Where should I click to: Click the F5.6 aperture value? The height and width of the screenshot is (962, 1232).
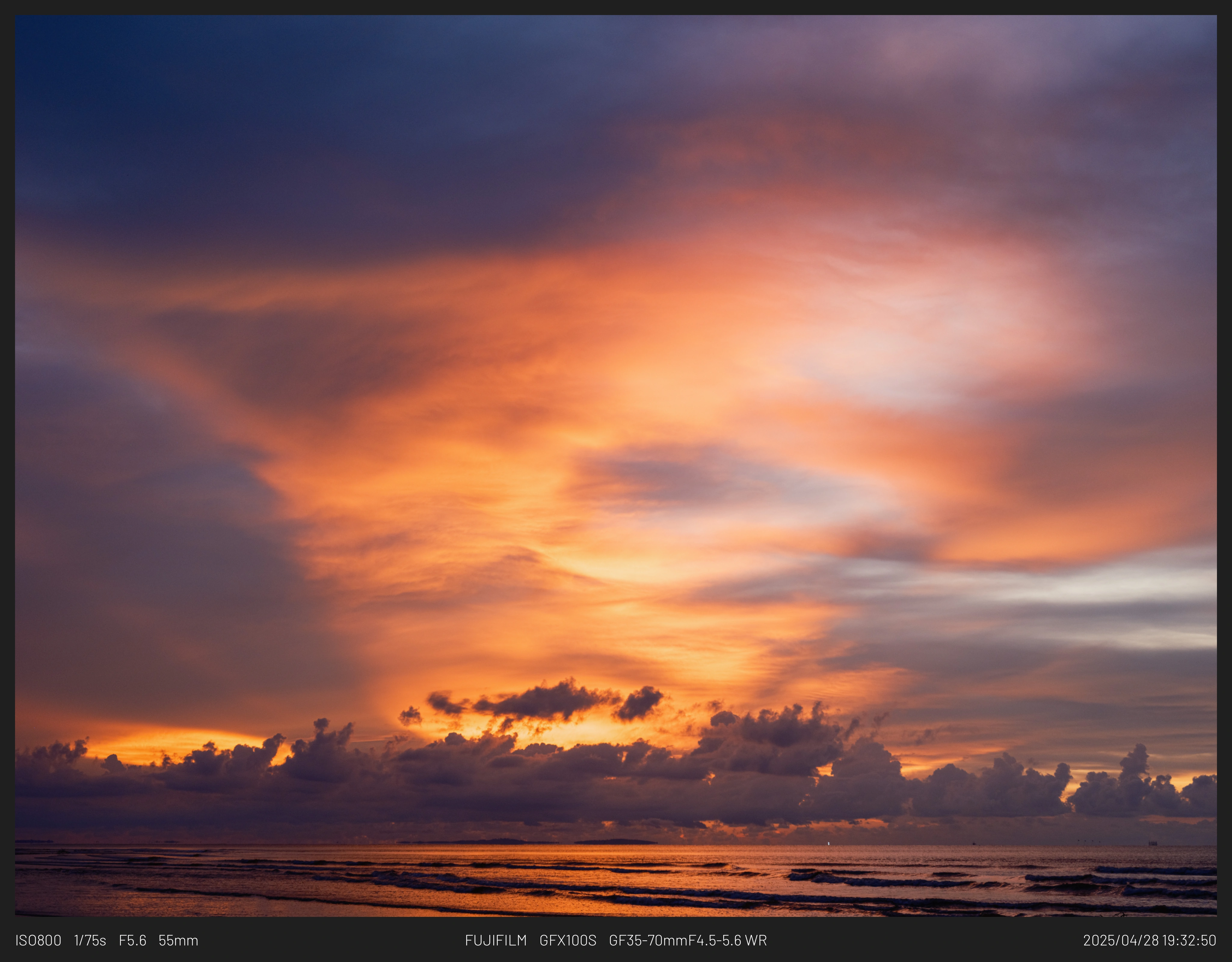tap(133, 941)
